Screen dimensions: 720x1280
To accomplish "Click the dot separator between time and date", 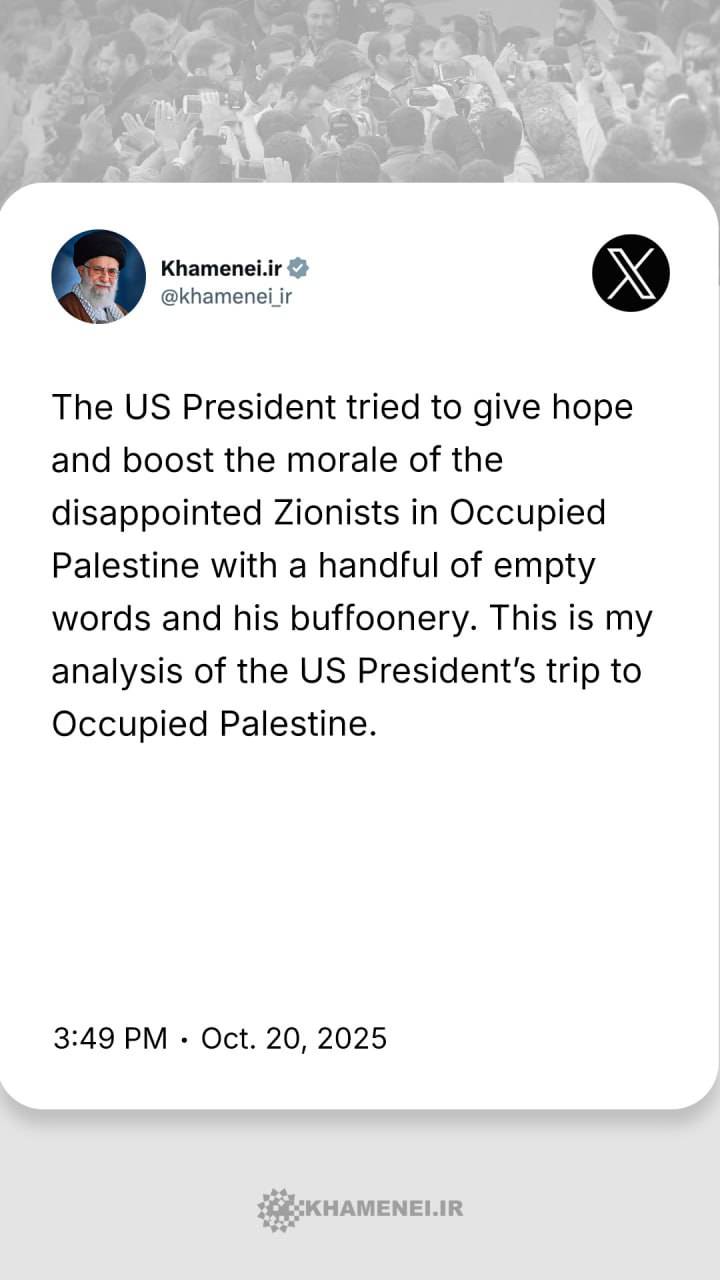I will point(184,1039).
